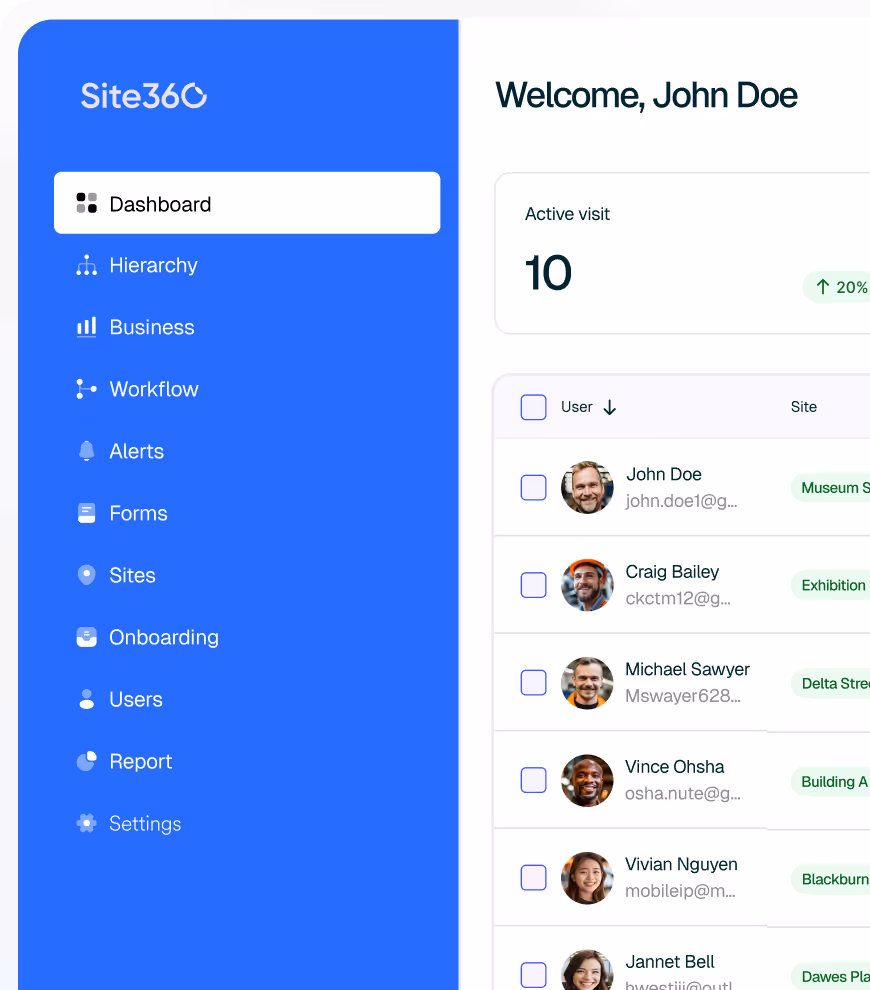Navigate to Users page

pos(247,699)
